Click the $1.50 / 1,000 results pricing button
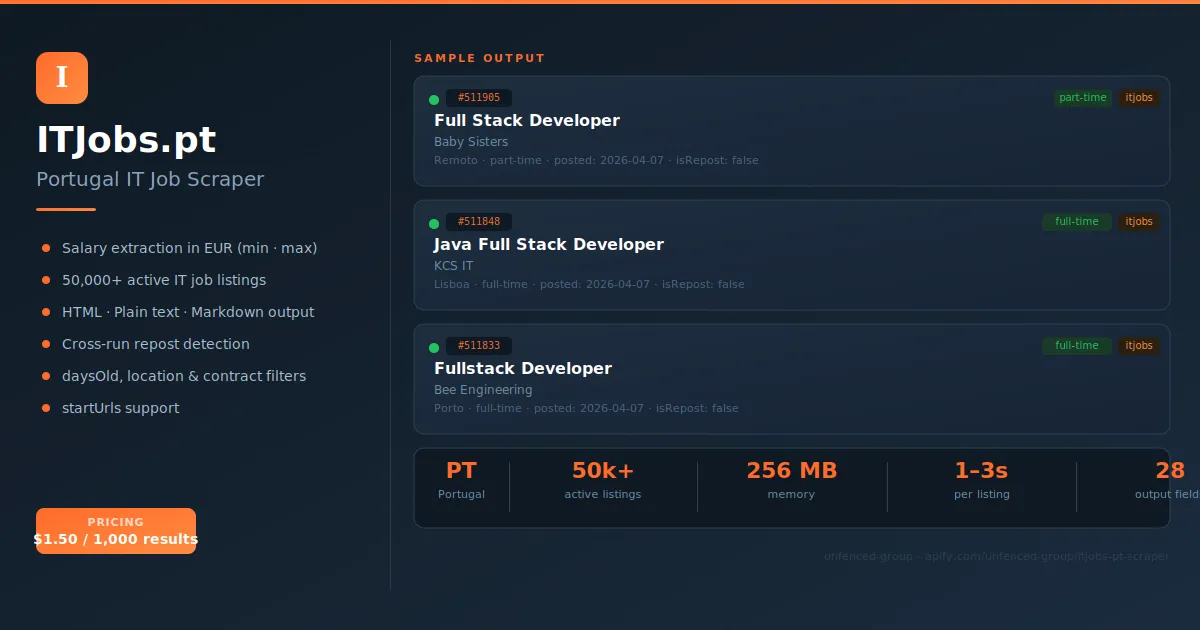Viewport: 1200px width, 630px height. click(116, 531)
